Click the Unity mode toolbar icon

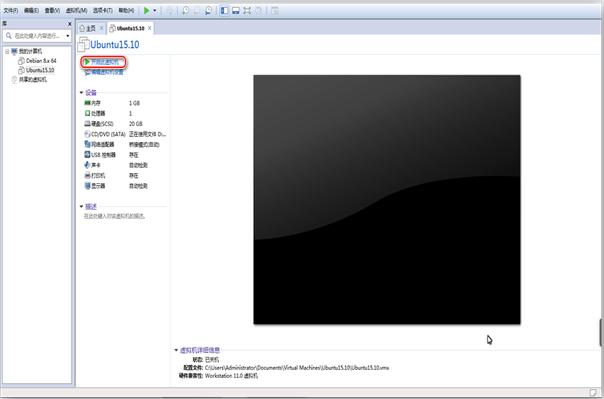point(259,11)
